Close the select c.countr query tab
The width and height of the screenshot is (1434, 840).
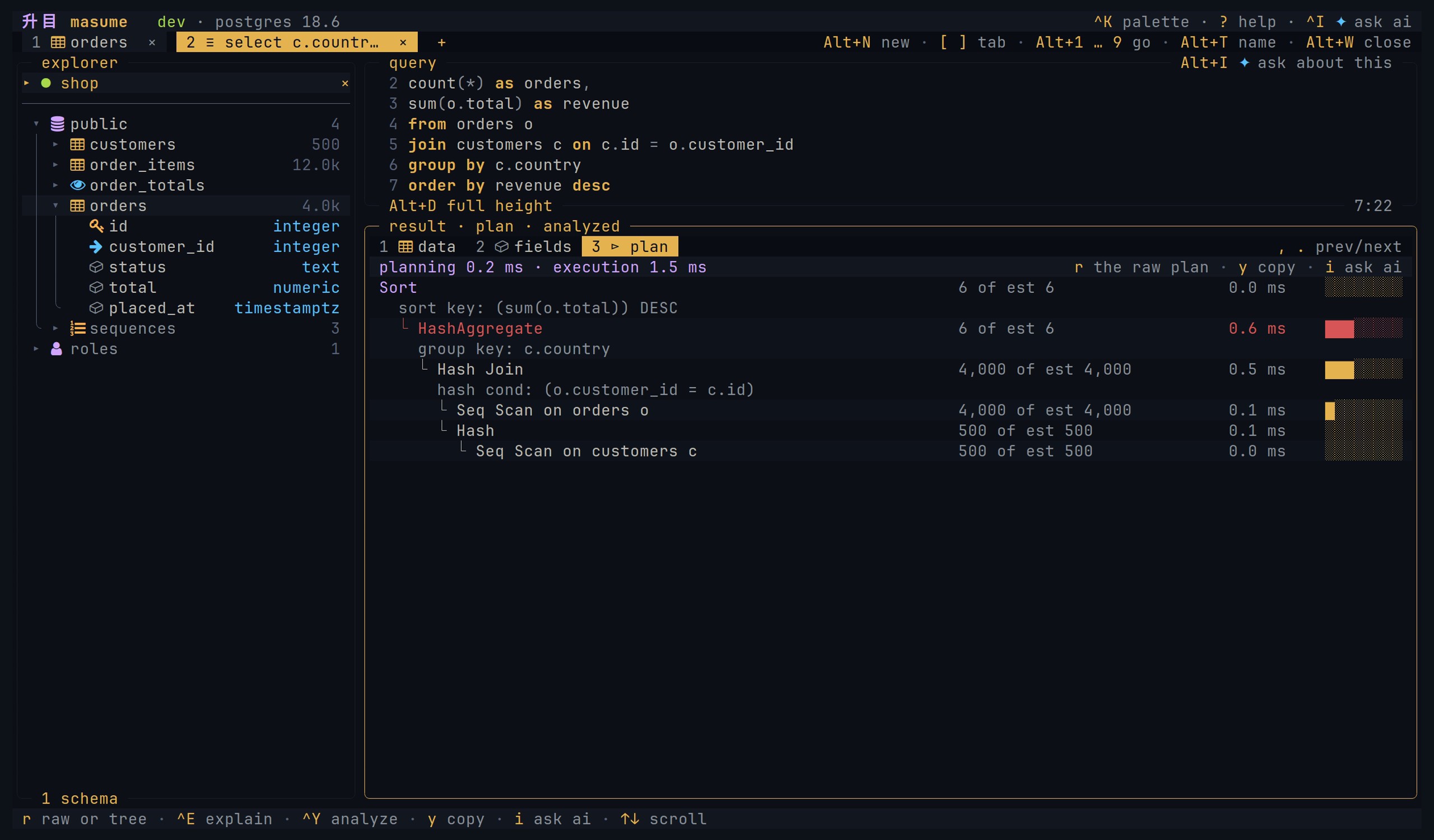[x=403, y=43]
